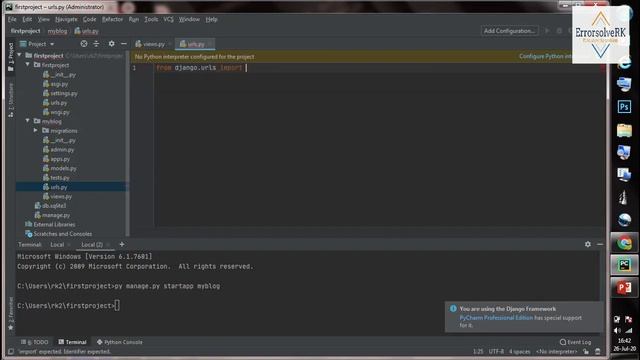
Task: Open the Navigate menu
Action: click(x=66, y=19)
